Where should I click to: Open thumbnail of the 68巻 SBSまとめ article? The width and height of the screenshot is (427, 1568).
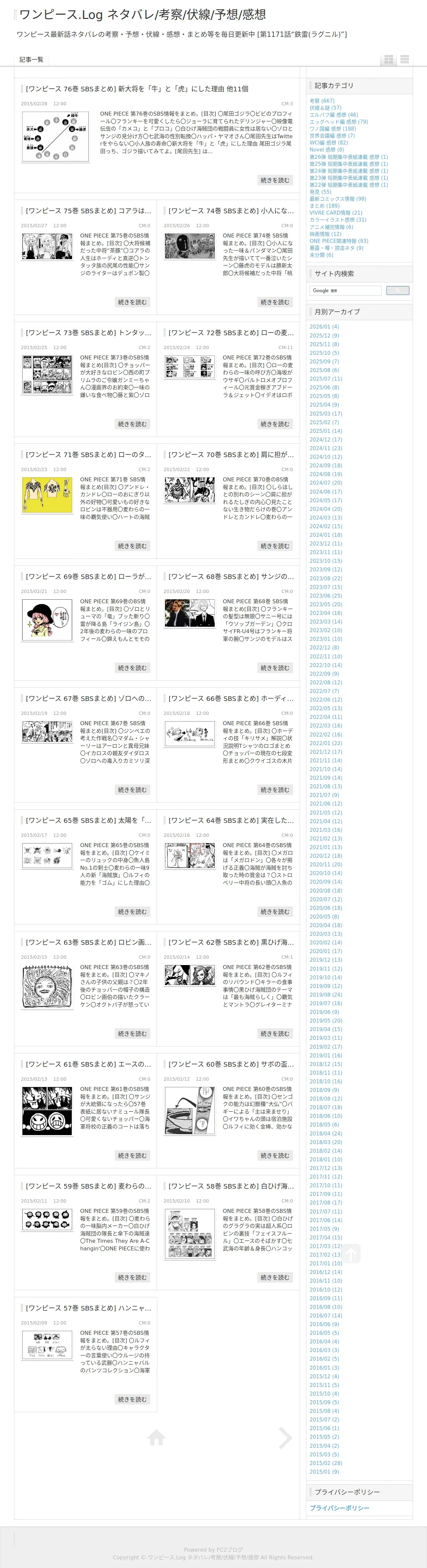[x=190, y=613]
